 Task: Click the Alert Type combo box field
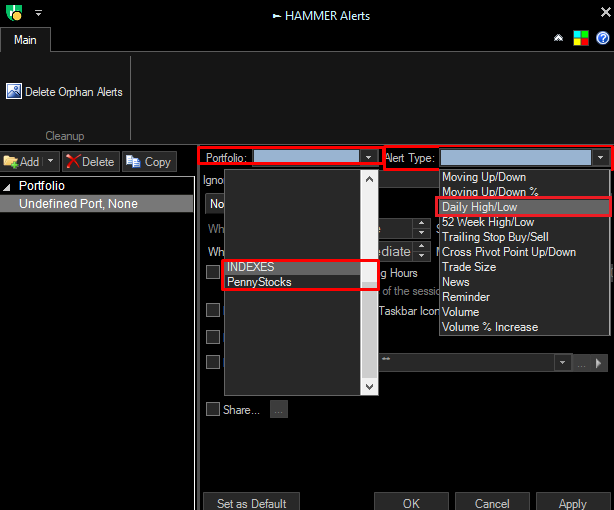[516, 157]
